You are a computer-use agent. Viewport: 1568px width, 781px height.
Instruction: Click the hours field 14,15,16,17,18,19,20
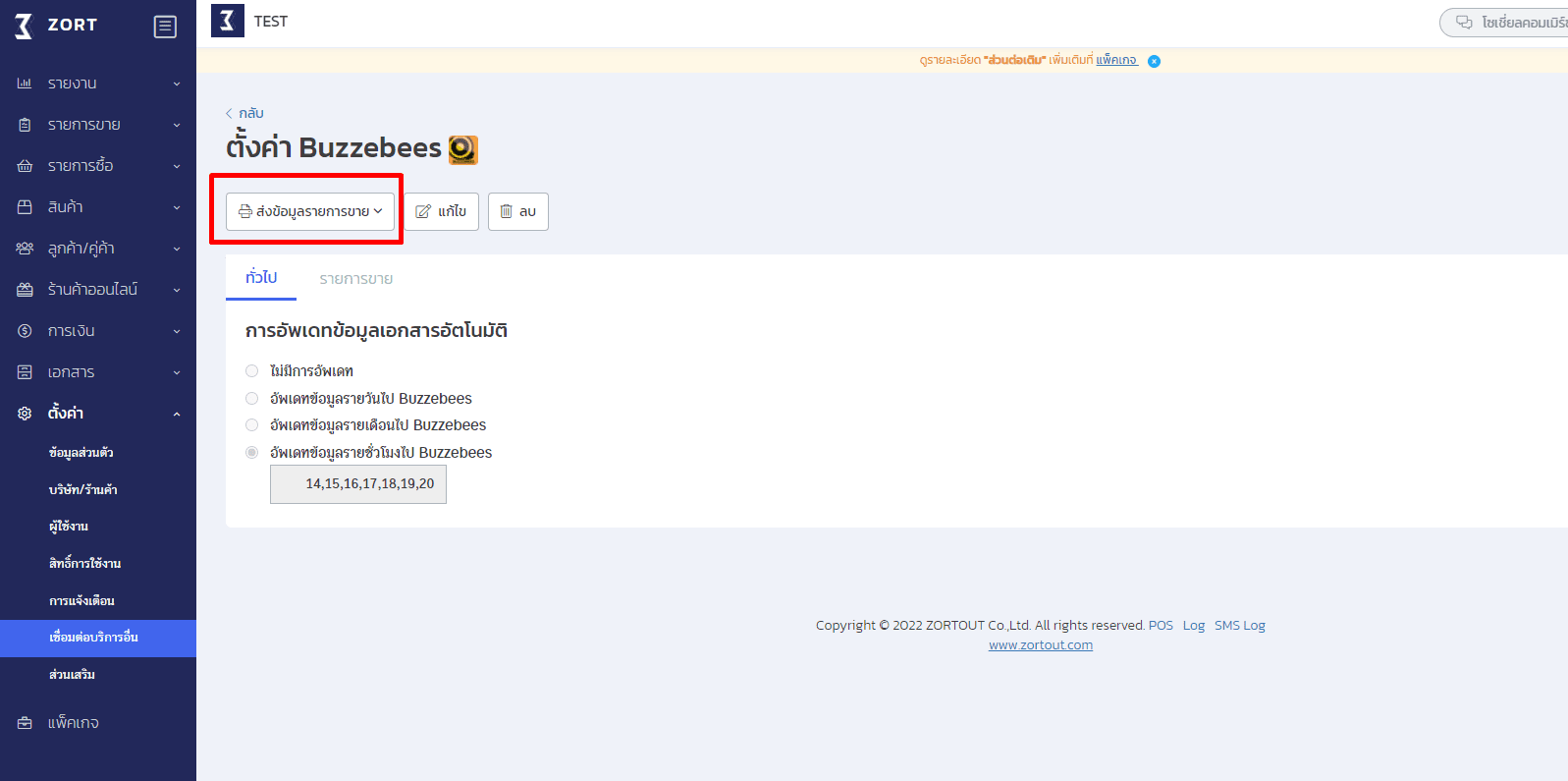[x=358, y=484]
